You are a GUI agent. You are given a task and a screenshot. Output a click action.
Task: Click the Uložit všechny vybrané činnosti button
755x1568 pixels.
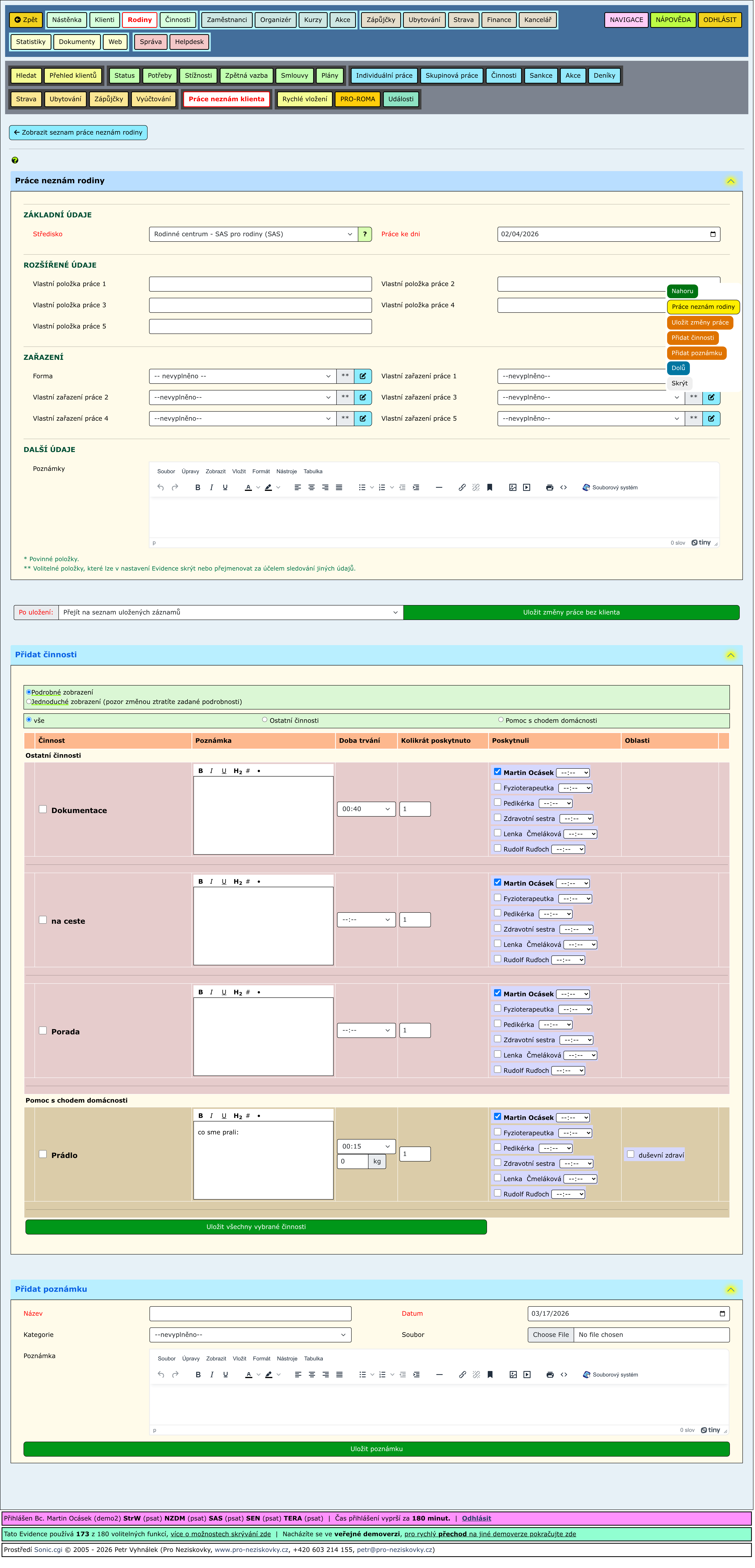[256, 1227]
